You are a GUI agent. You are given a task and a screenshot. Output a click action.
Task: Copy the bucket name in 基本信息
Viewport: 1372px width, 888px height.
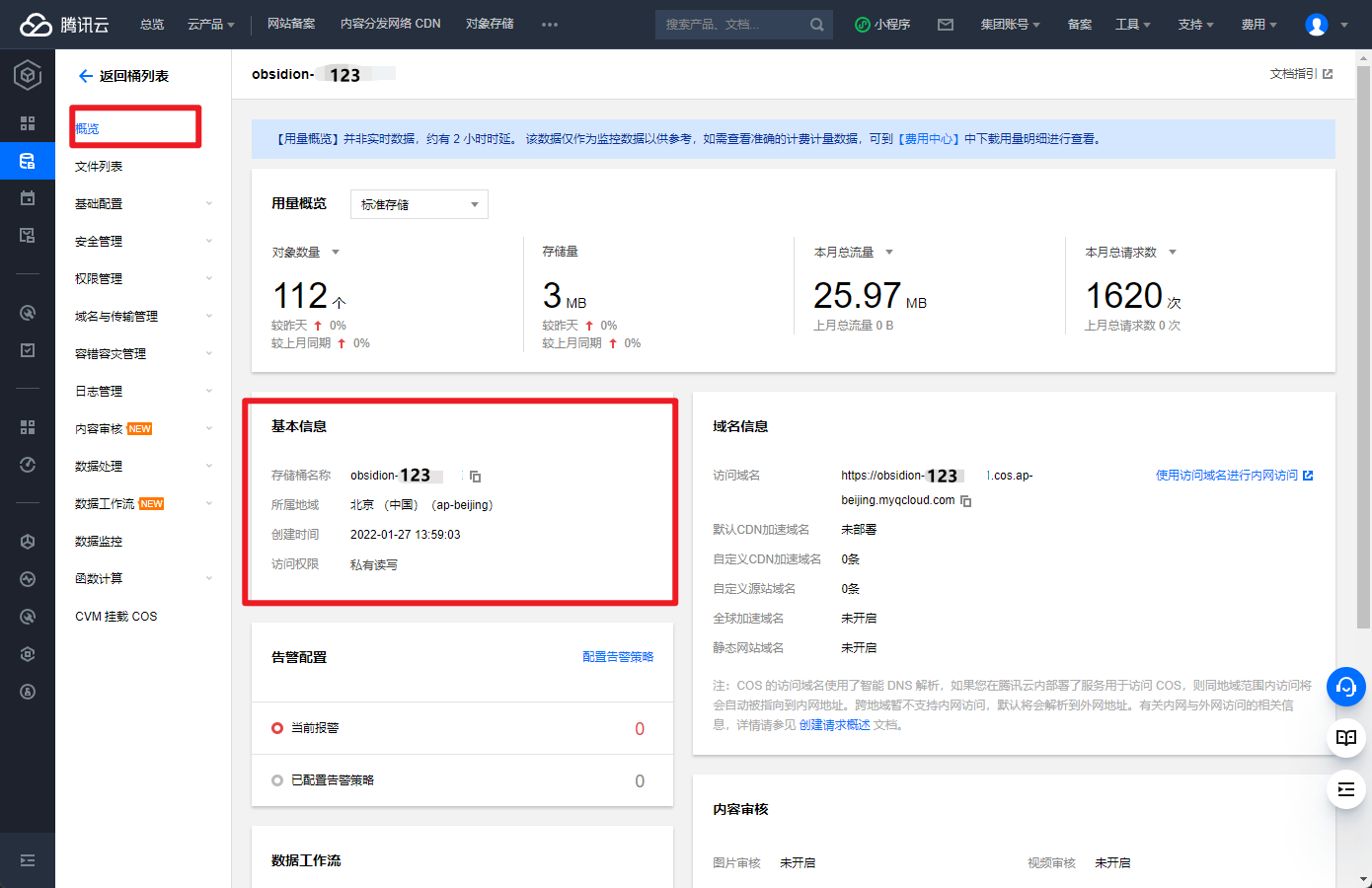[475, 477]
